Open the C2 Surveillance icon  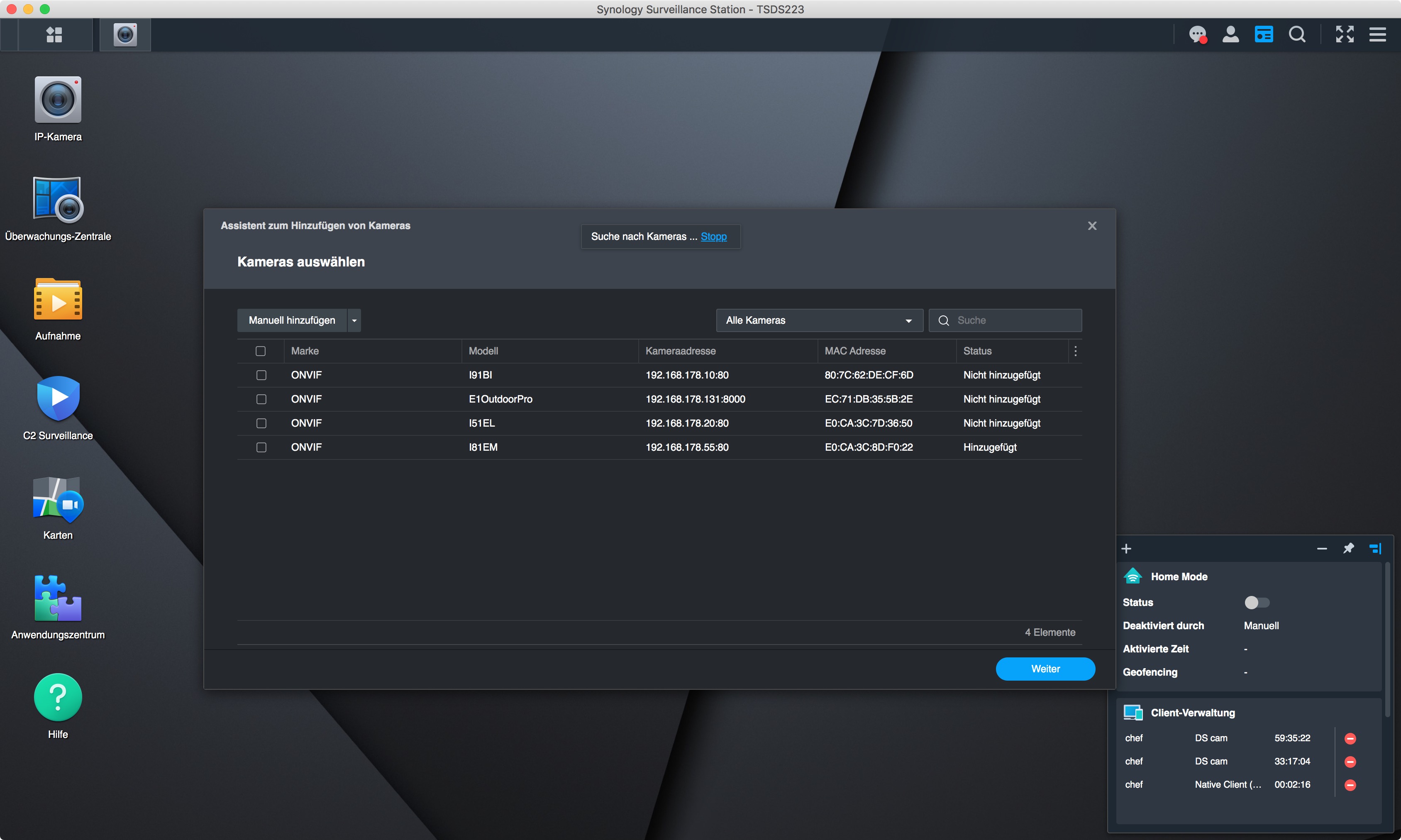[58, 398]
